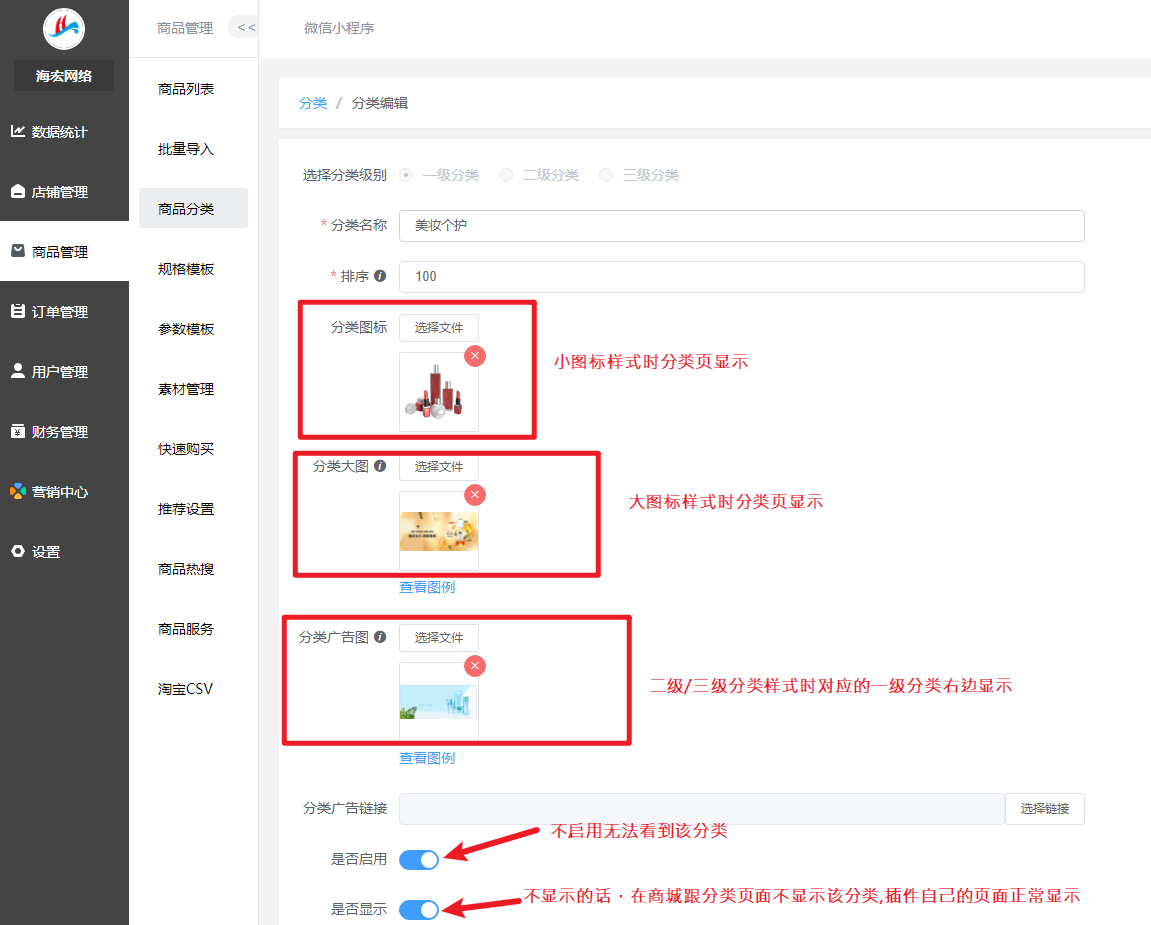Screen dimensions: 1151x925
Task: Click the 选择链接 button
Action: click(1045, 808)
